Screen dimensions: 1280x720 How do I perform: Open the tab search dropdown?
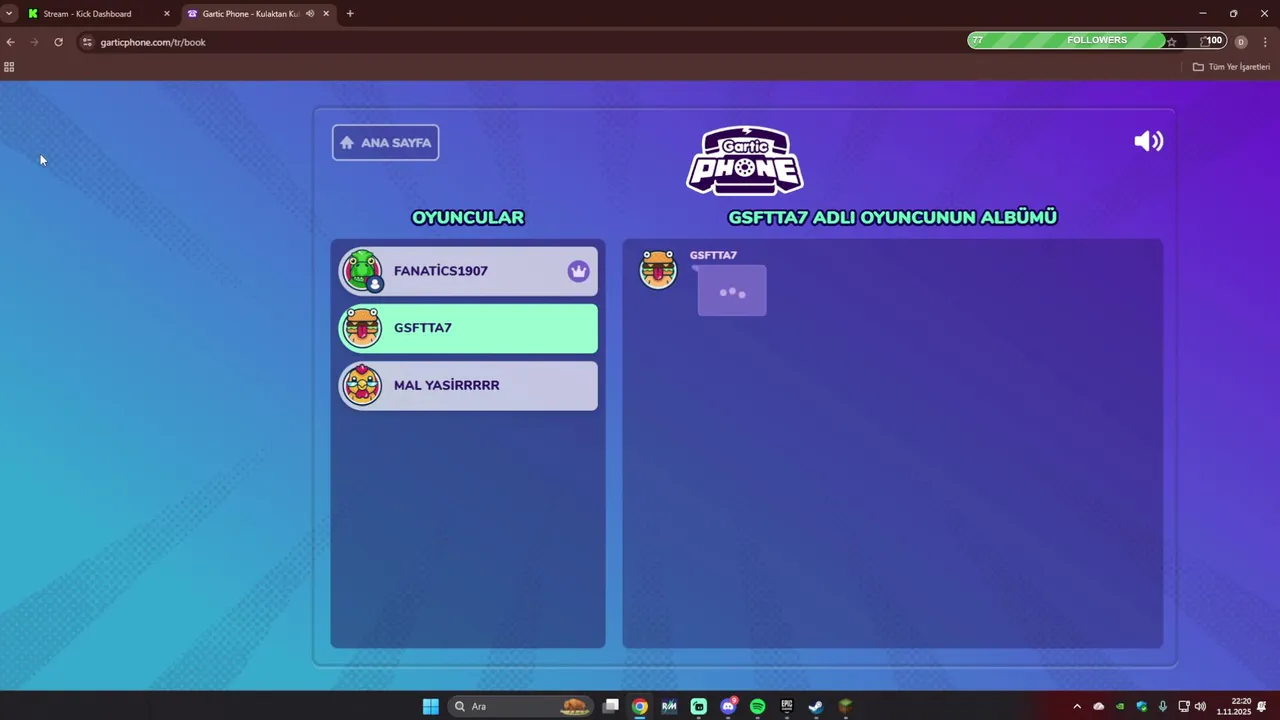point(9,14)
